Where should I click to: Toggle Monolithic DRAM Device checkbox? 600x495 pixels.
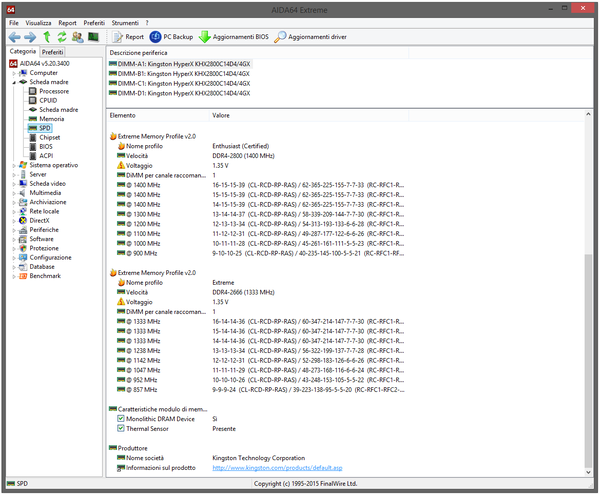tap(121, 419)
